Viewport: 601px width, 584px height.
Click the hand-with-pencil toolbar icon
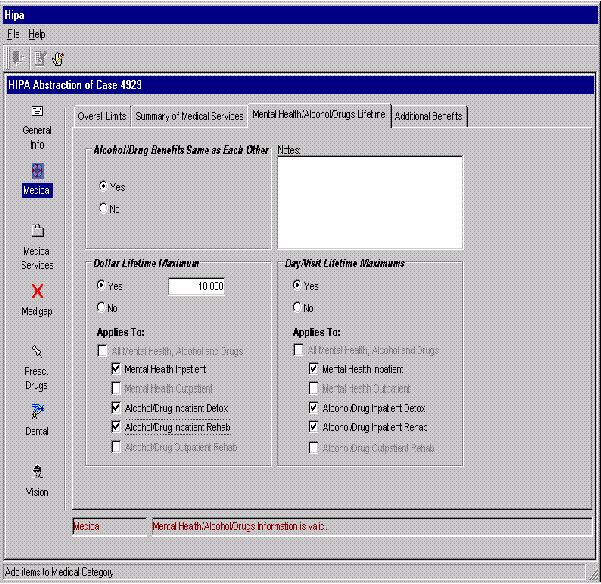coord(58,59)
